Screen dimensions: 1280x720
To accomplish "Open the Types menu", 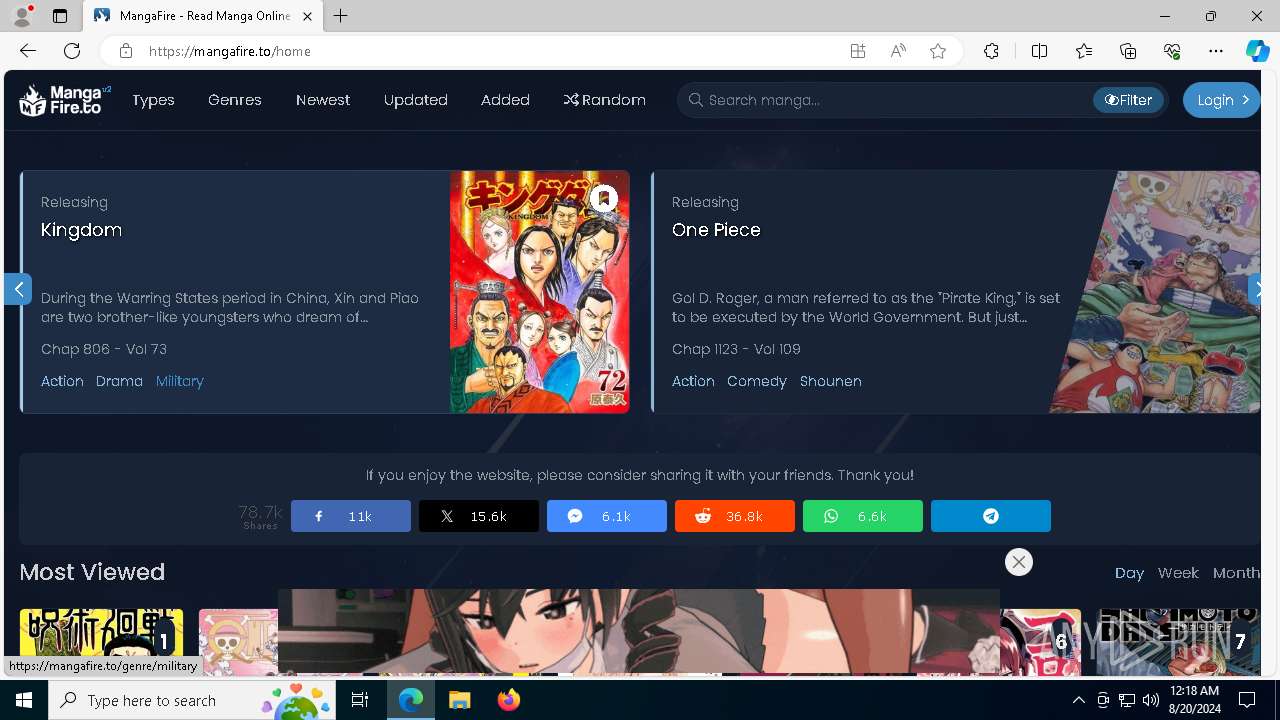I will [x=153, y=100].
